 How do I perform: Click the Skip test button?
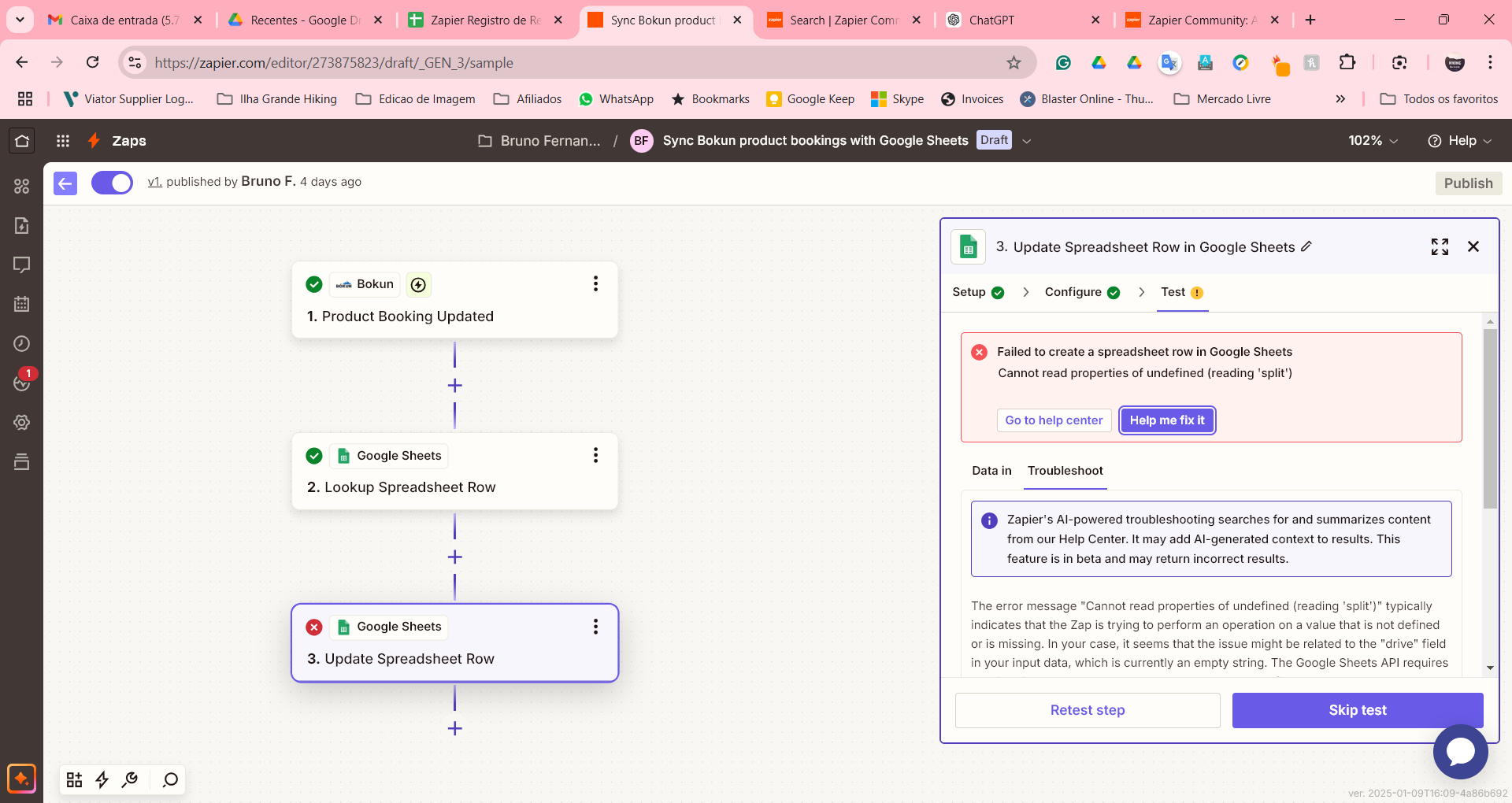click(1358, 710)
